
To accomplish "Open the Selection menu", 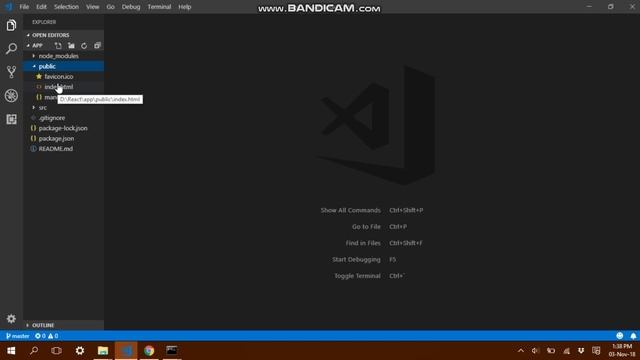I will pos(66,7).
